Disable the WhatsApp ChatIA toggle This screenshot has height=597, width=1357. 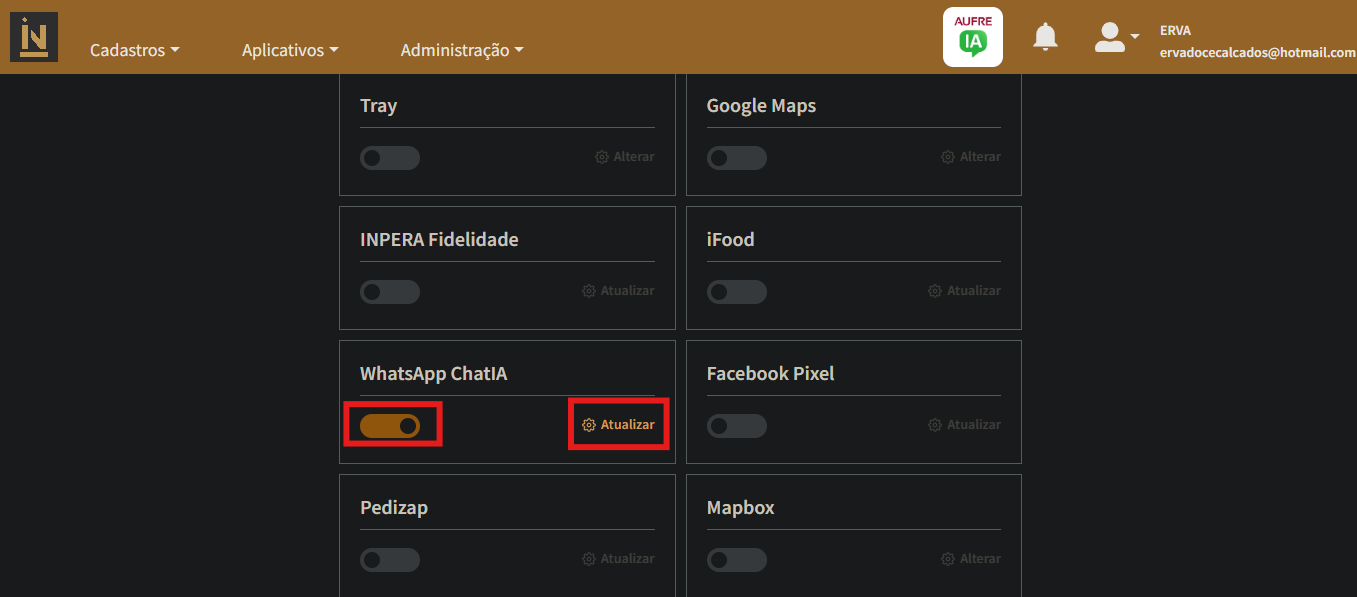390,425
